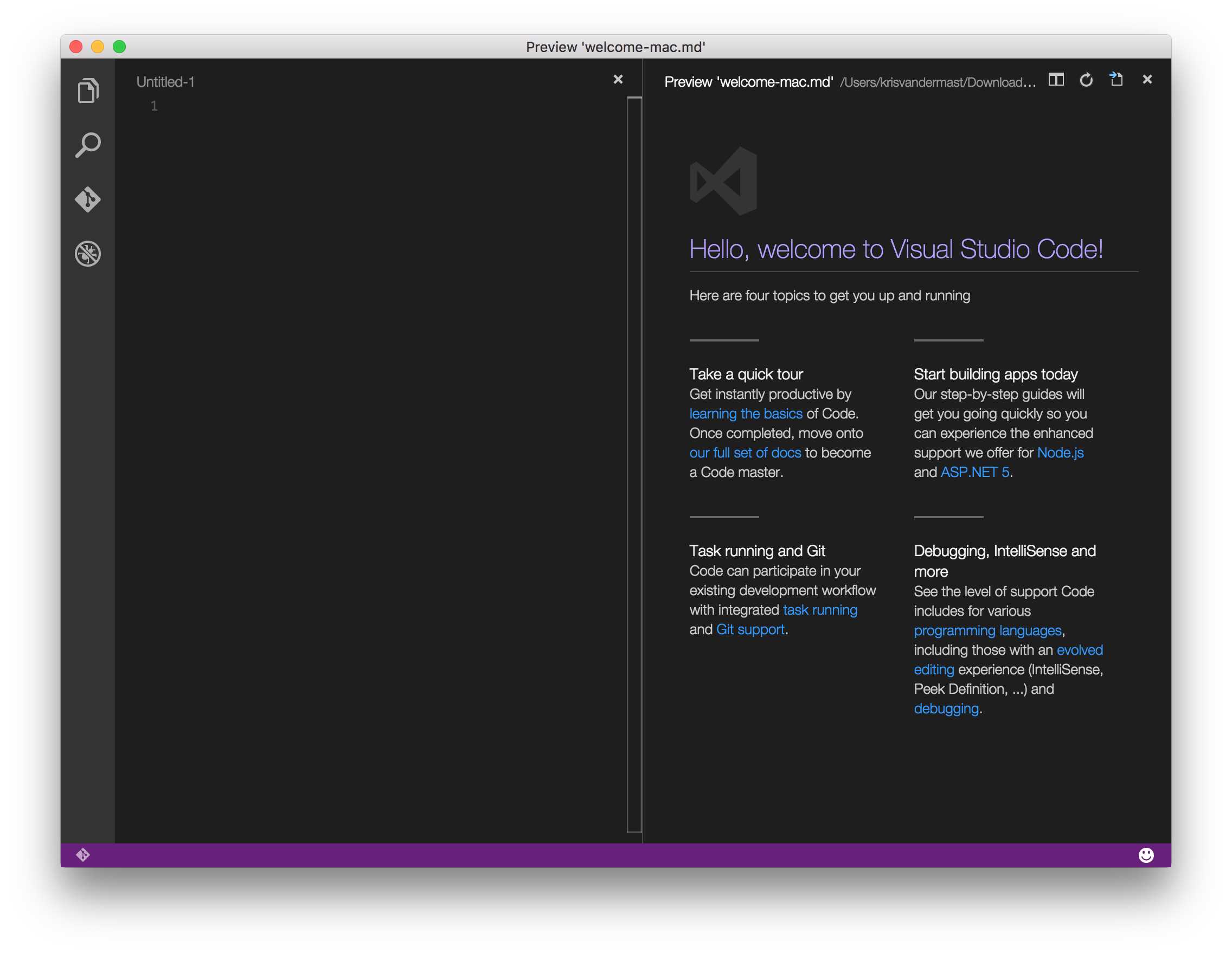Viewport: 1232px width, 954px height.
Task: Close the welcome-mac.md preview pane
Action: point(1147,79)
